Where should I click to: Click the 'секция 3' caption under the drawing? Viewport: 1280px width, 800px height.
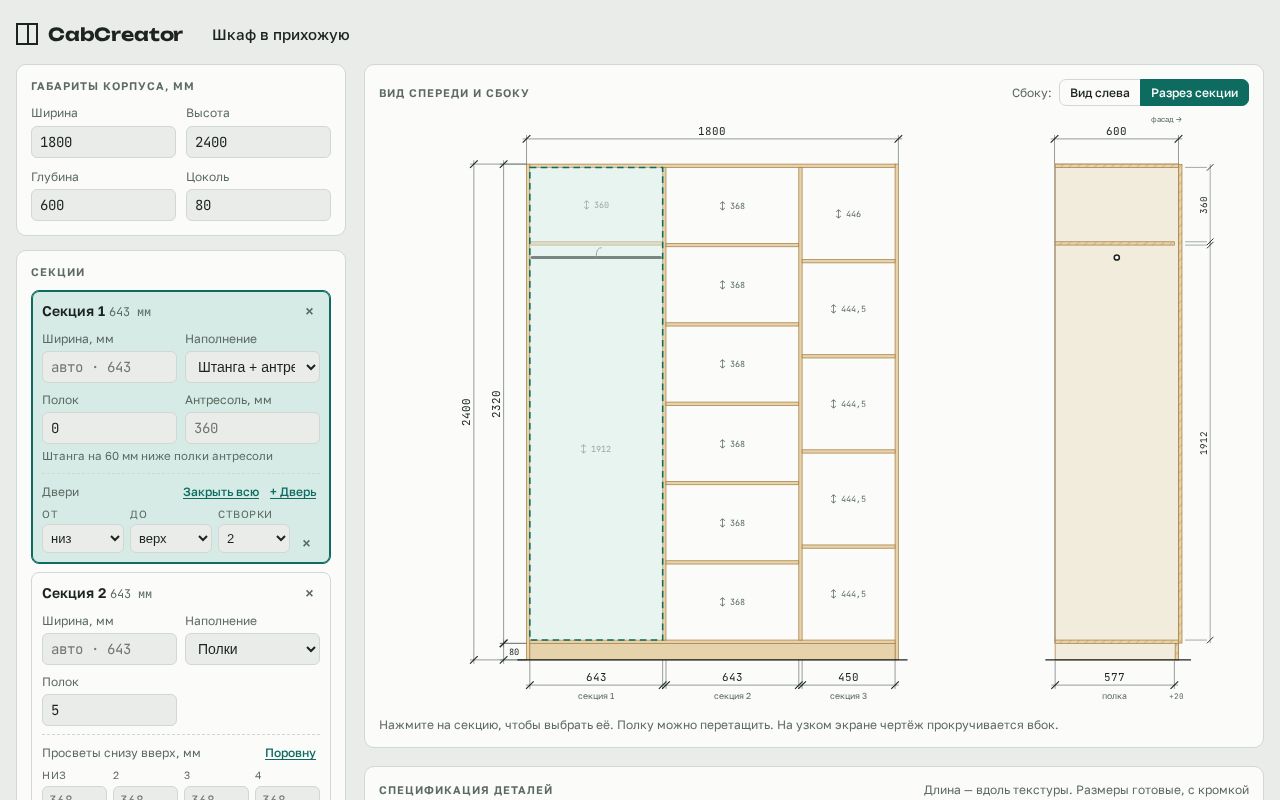point(848,696)
